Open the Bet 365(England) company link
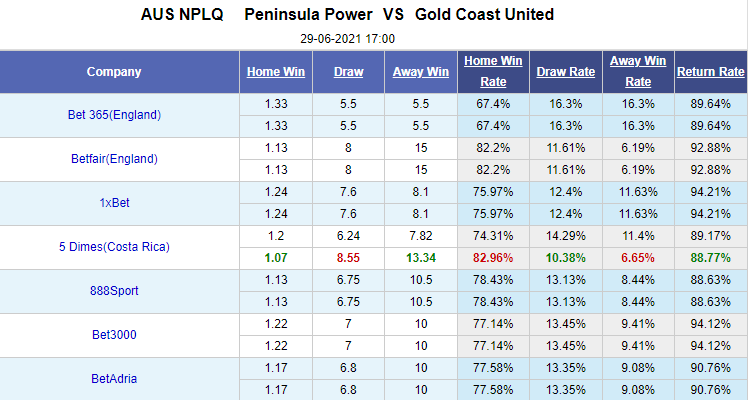The height and width of the screenshot is (400, 749). [114, 115]
